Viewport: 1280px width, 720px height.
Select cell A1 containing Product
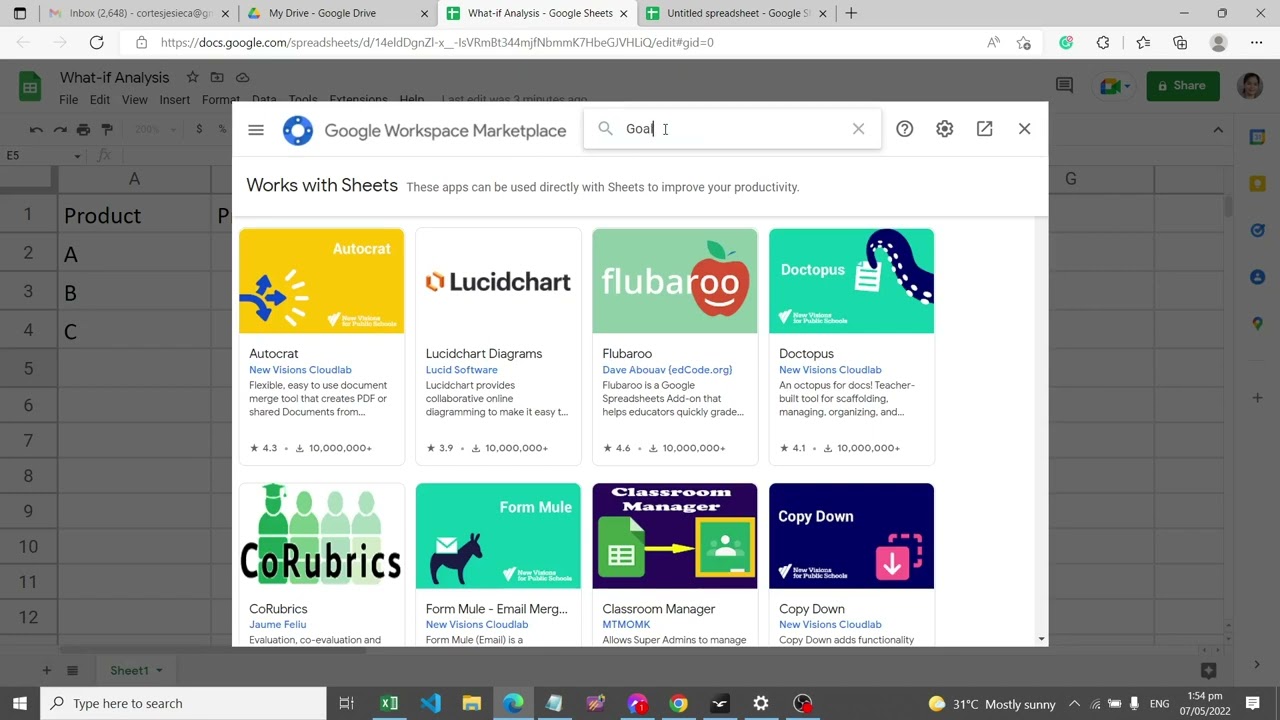click(x=134, y=215)
